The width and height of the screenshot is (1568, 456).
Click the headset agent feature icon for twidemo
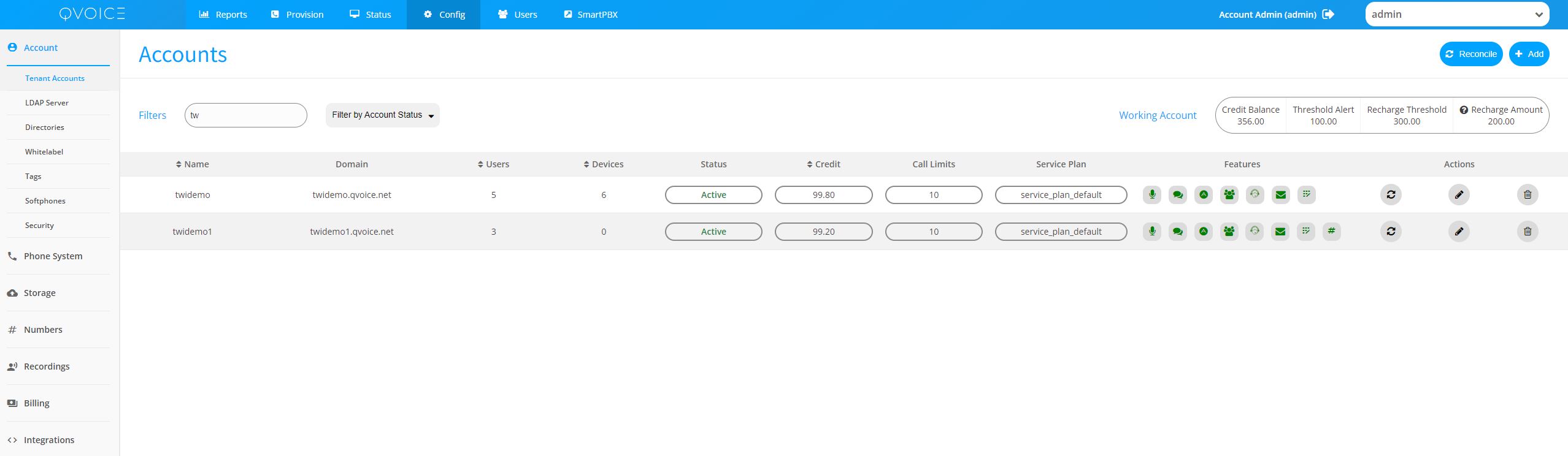tap(1255, 195)
